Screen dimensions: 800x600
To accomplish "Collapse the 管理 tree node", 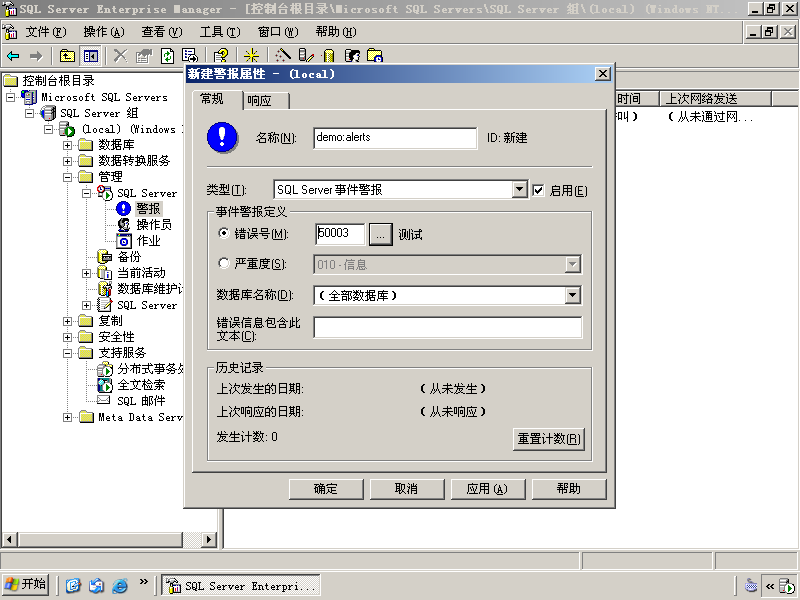I will click(67, 178).
